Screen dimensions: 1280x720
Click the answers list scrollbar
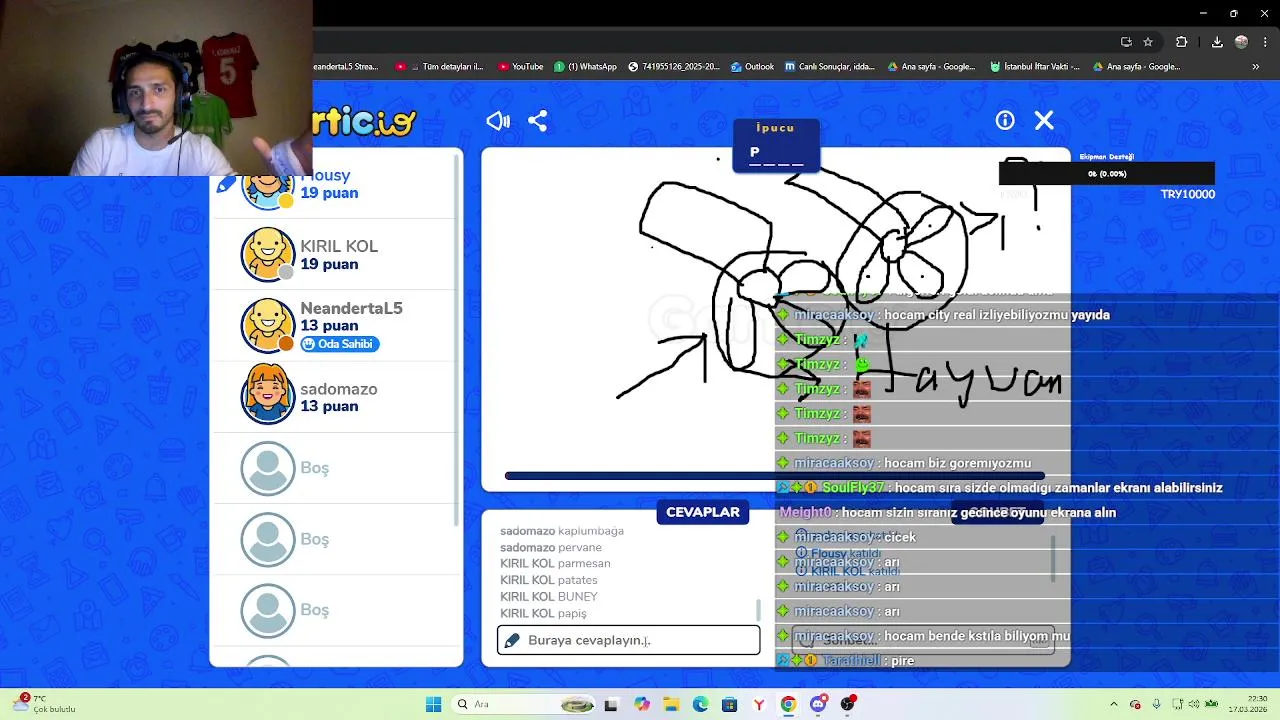758,609
